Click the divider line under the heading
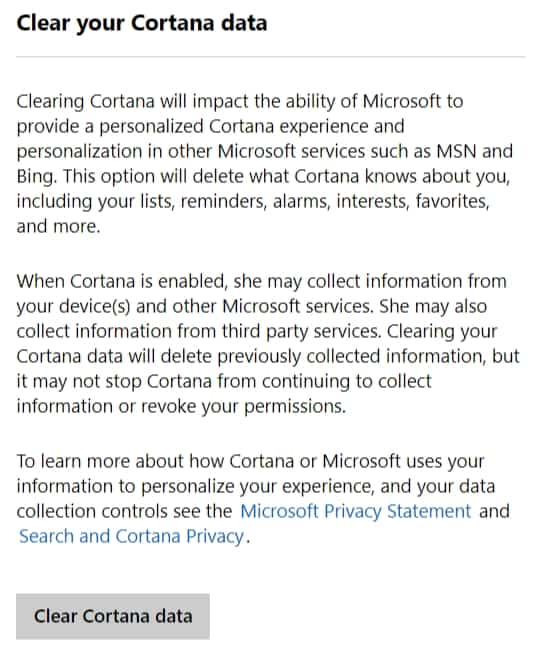The height and width of the screenshot is (655, 542). click(x=271, y=56)
